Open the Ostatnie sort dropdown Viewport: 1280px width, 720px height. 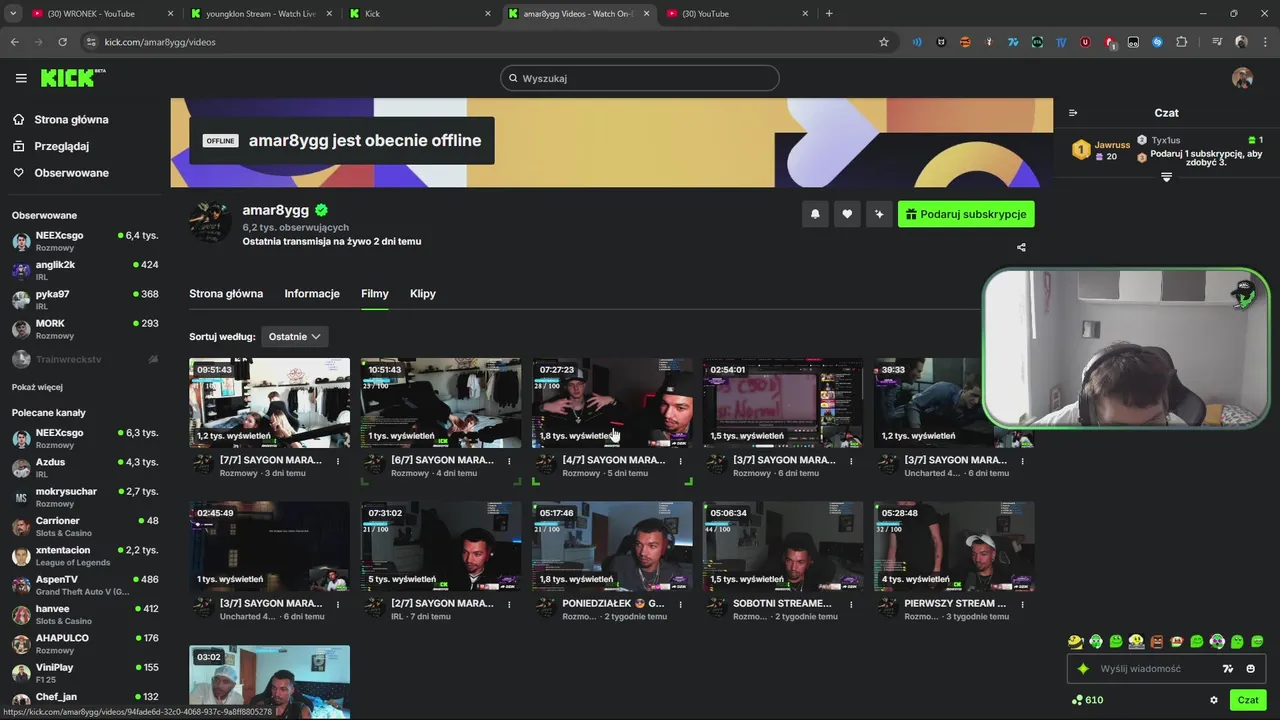pyautogui.click(x=295, y=337)
